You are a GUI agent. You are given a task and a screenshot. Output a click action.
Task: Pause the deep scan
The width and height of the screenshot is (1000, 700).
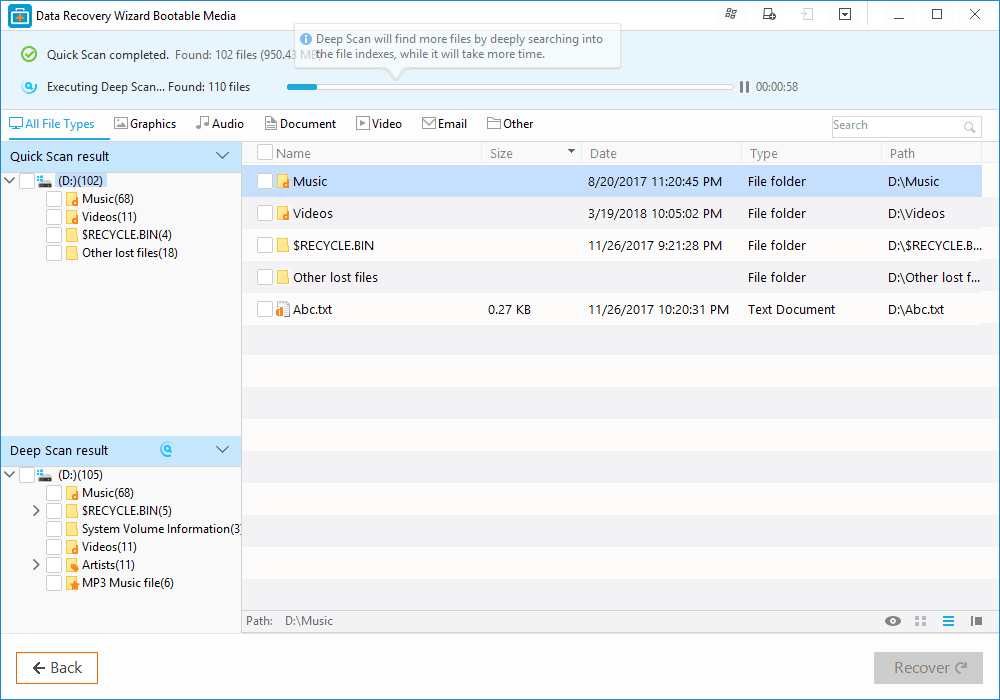click(x=744, y=87)
